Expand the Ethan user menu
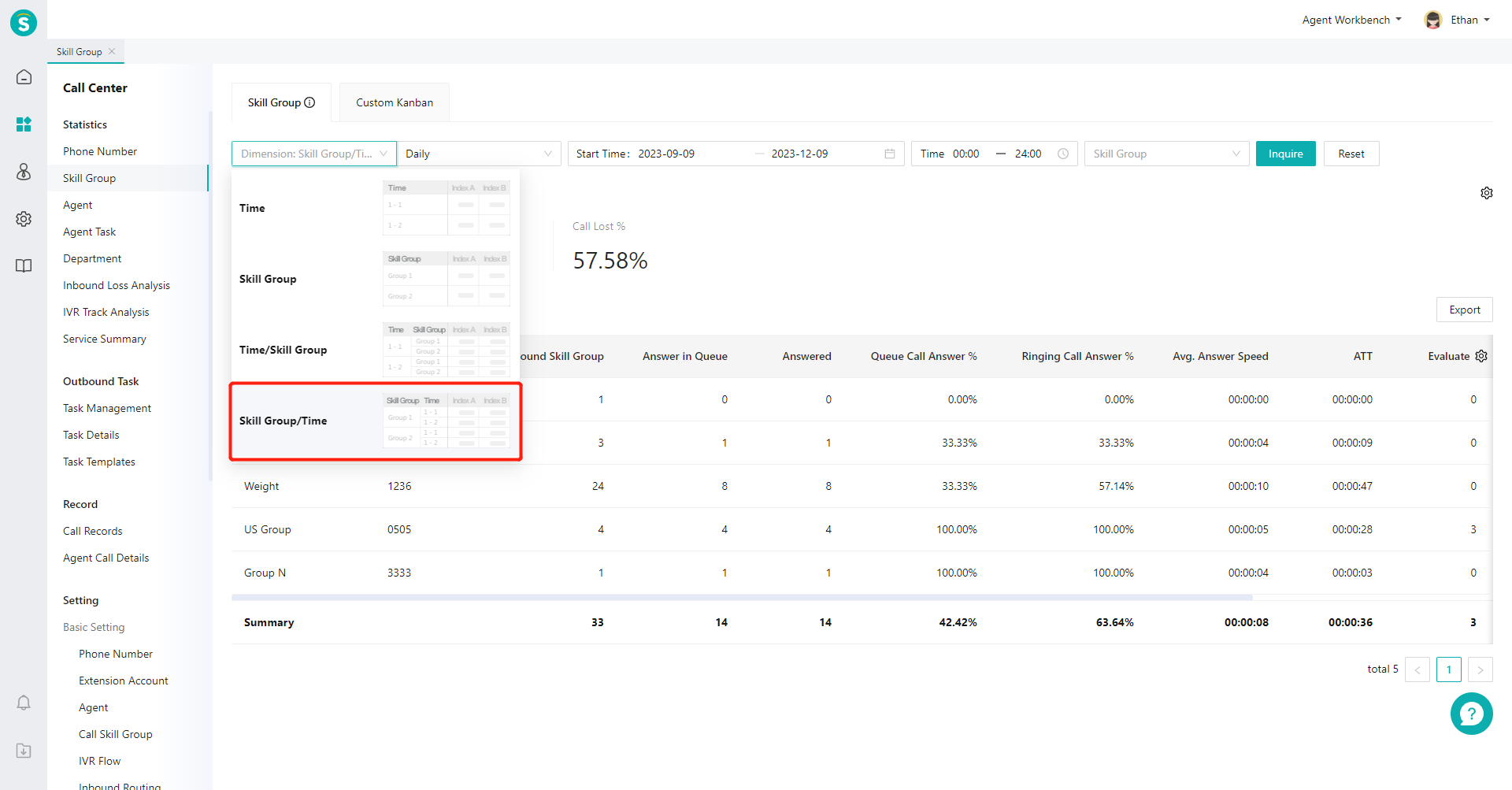The height and width of the screenshot is (790, 1512). point(1469,20)
